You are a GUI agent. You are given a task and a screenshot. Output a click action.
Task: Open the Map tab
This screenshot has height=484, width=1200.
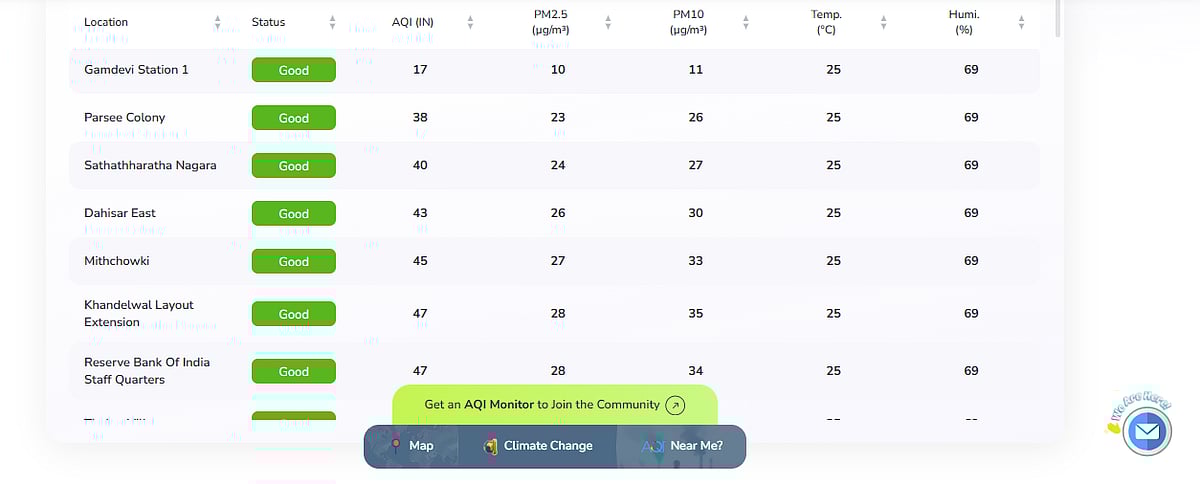click(x=412, y=446)
